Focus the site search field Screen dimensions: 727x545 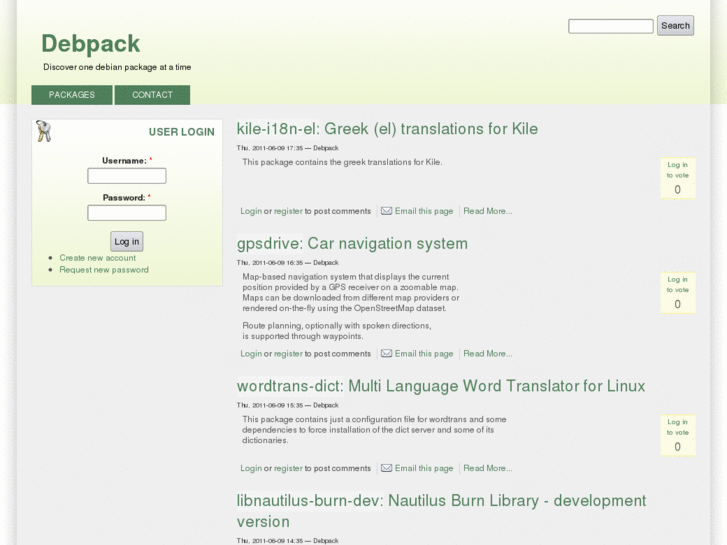[x=611, y=26]
